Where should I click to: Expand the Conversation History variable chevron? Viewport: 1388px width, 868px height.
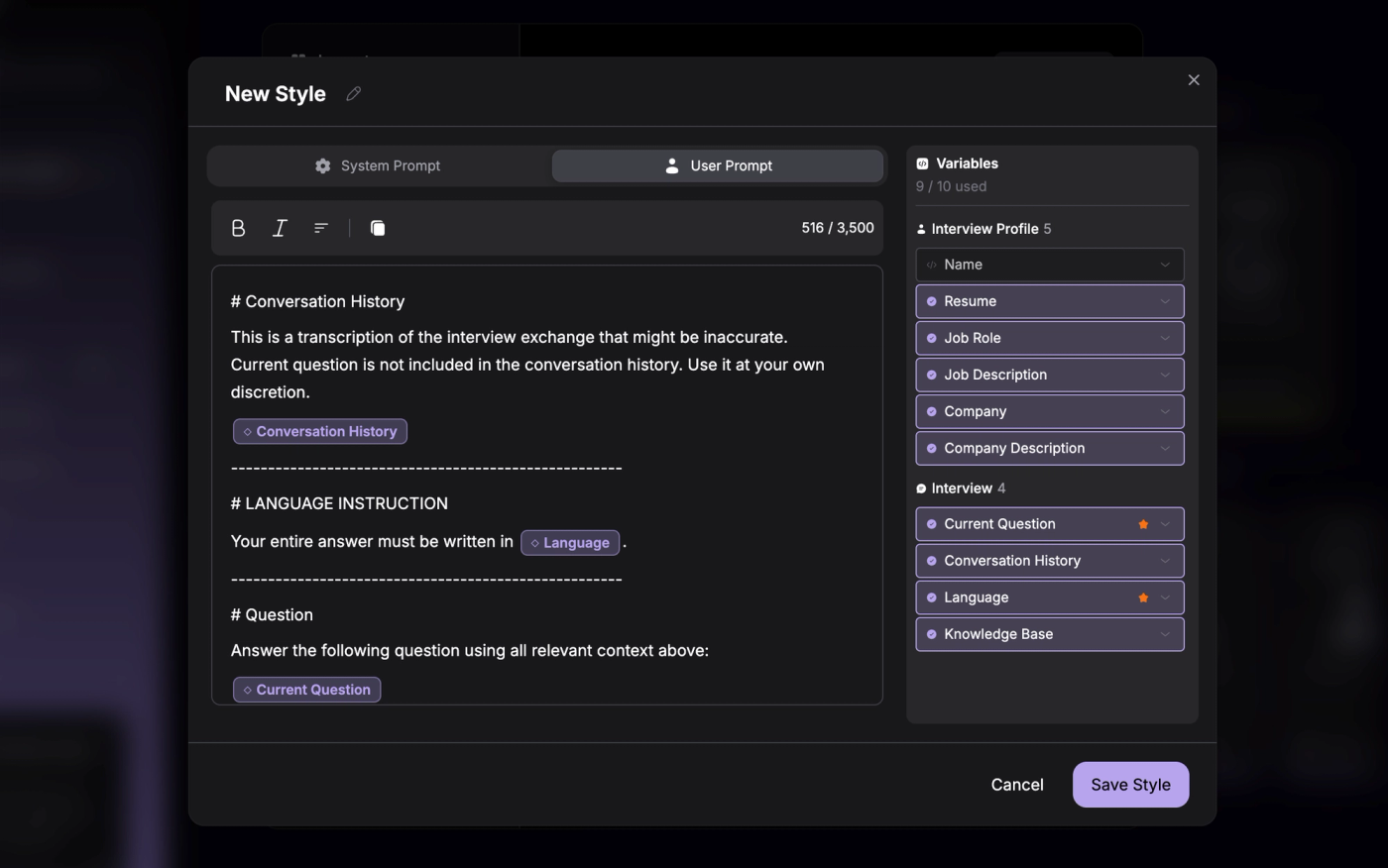[1165, 561]
